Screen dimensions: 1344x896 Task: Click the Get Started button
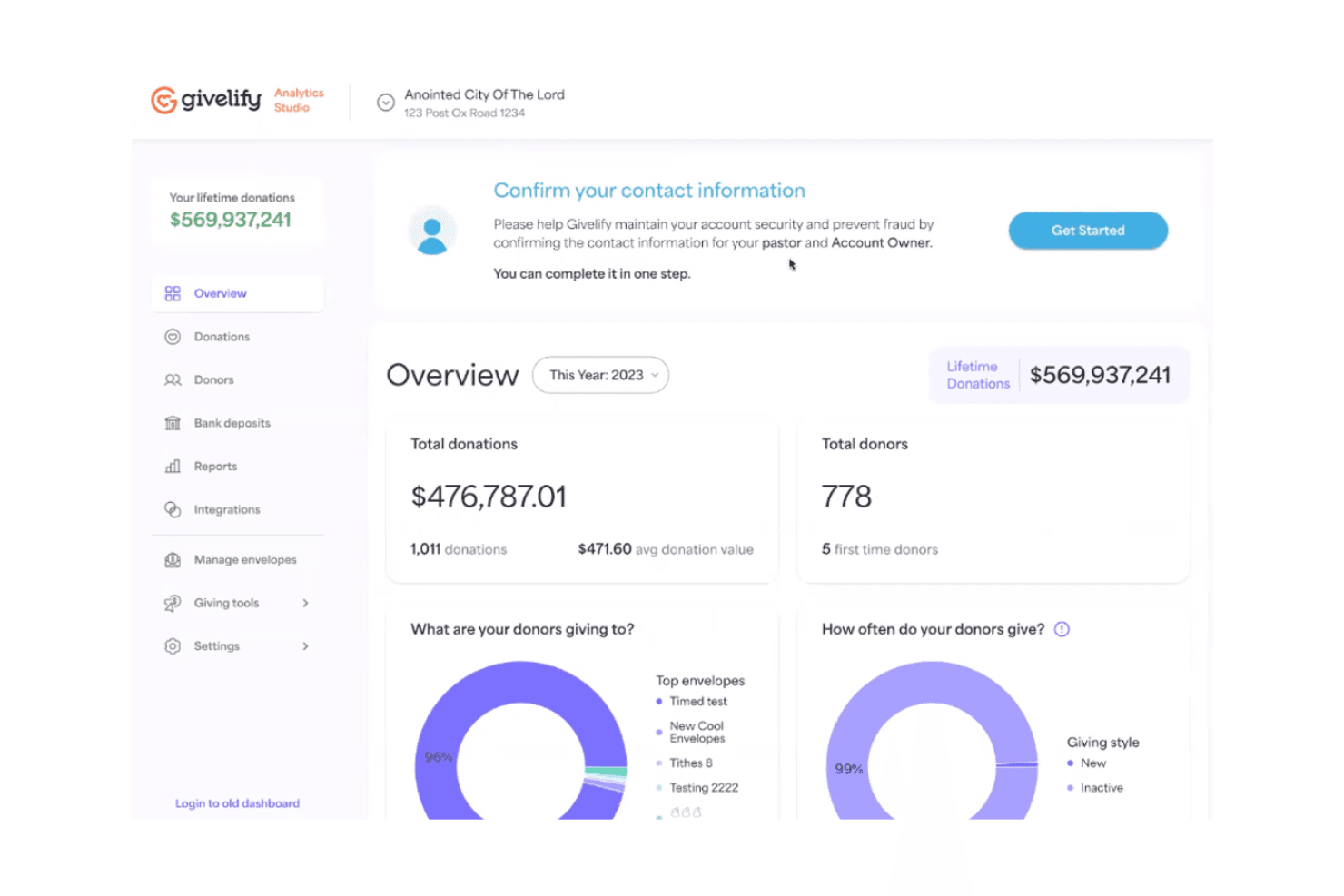(x=1088, y=231)
